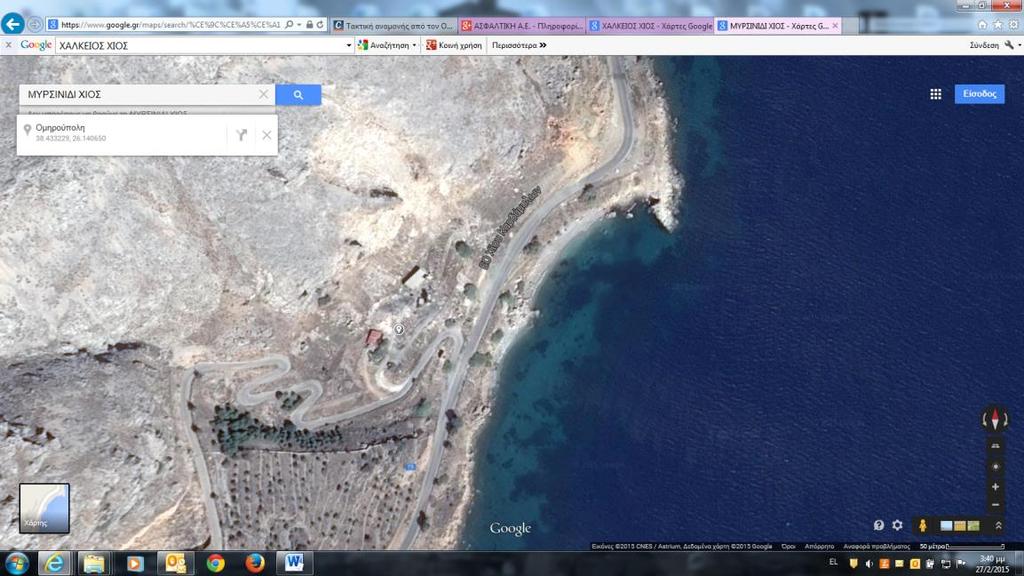Click the Αναζήτηση toolbar button

(384, 45)
